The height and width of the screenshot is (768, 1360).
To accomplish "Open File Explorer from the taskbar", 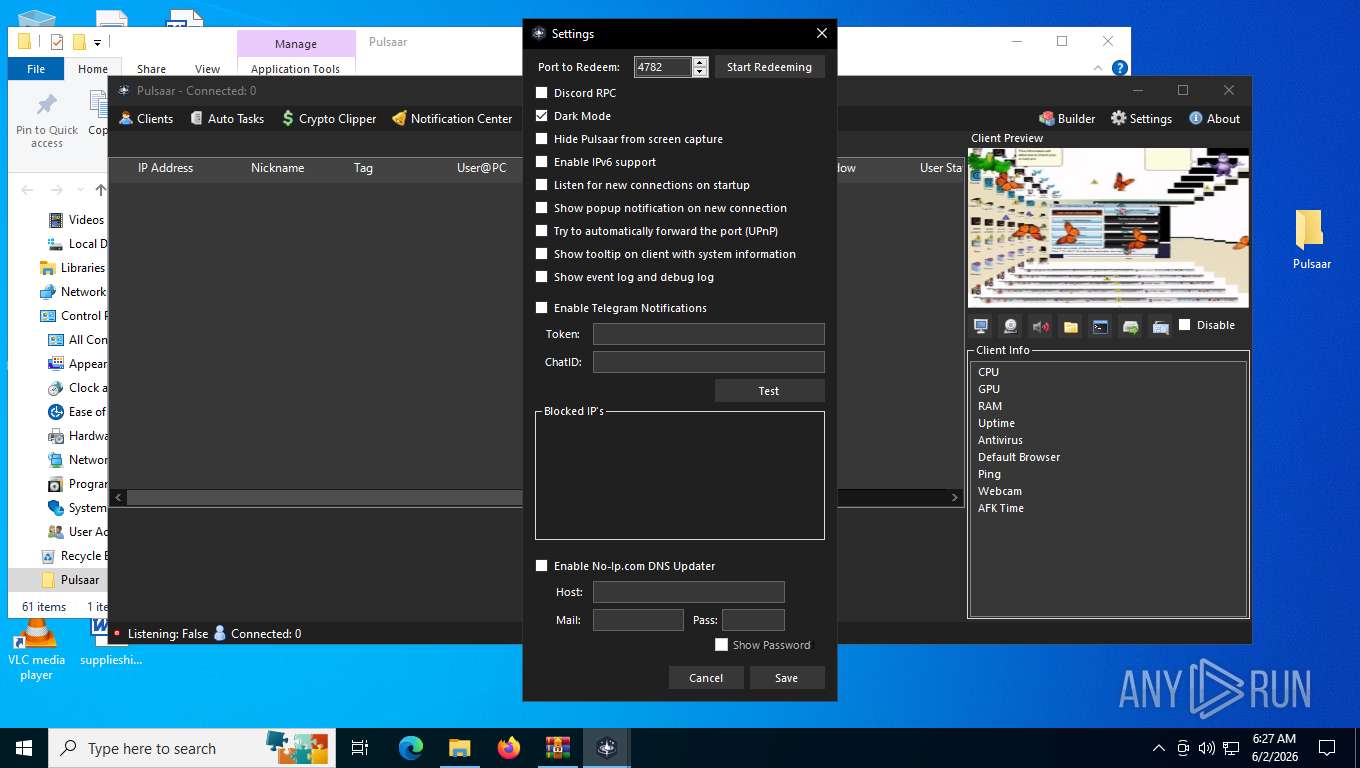I will 459,748.
